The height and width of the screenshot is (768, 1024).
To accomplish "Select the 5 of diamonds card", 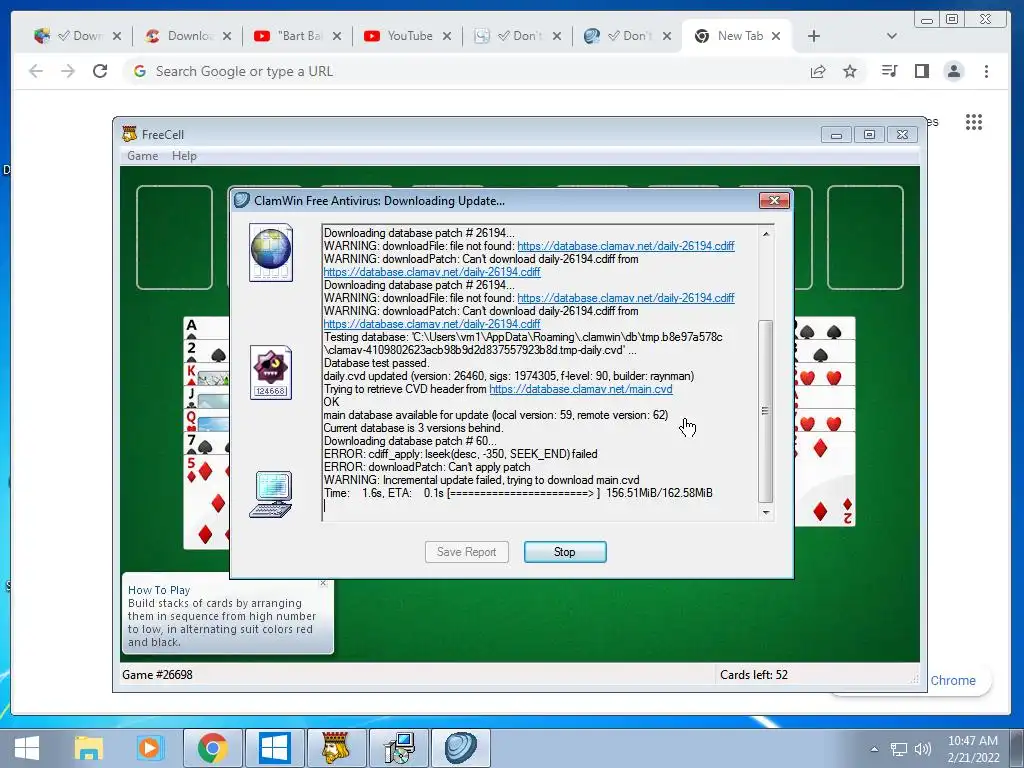I will point(206,501).
